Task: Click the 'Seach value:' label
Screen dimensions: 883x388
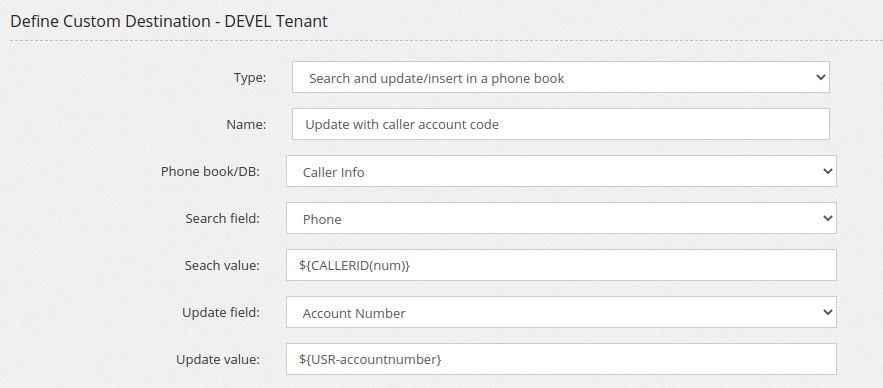Action: (x=222, y=265)
